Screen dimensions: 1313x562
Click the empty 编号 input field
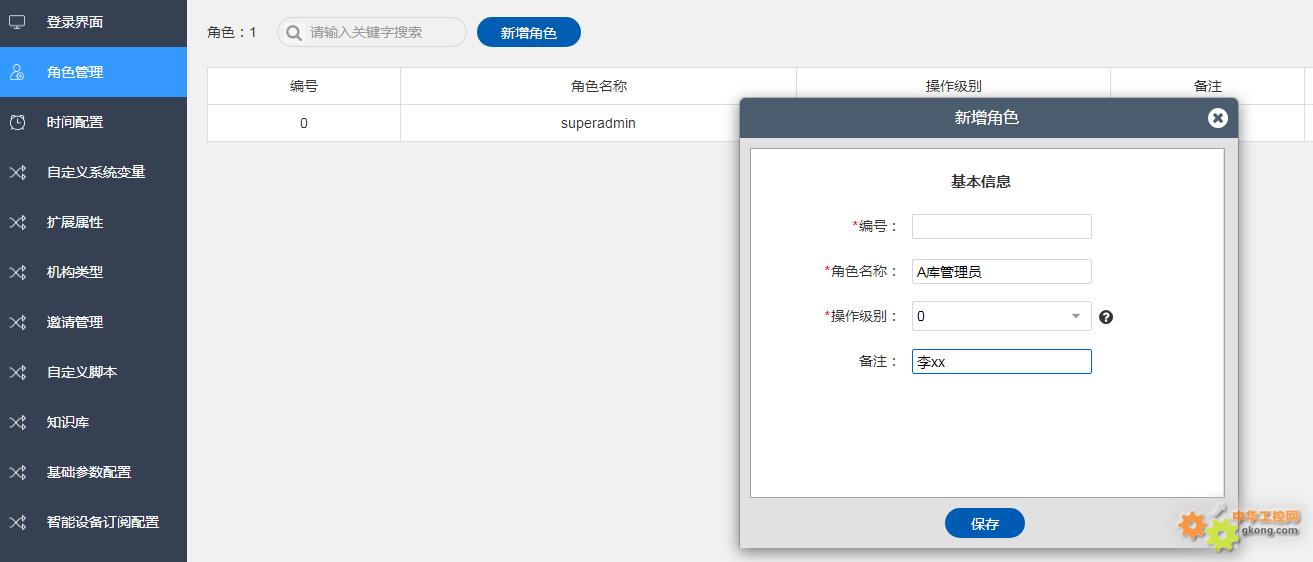coord(1002,226)
